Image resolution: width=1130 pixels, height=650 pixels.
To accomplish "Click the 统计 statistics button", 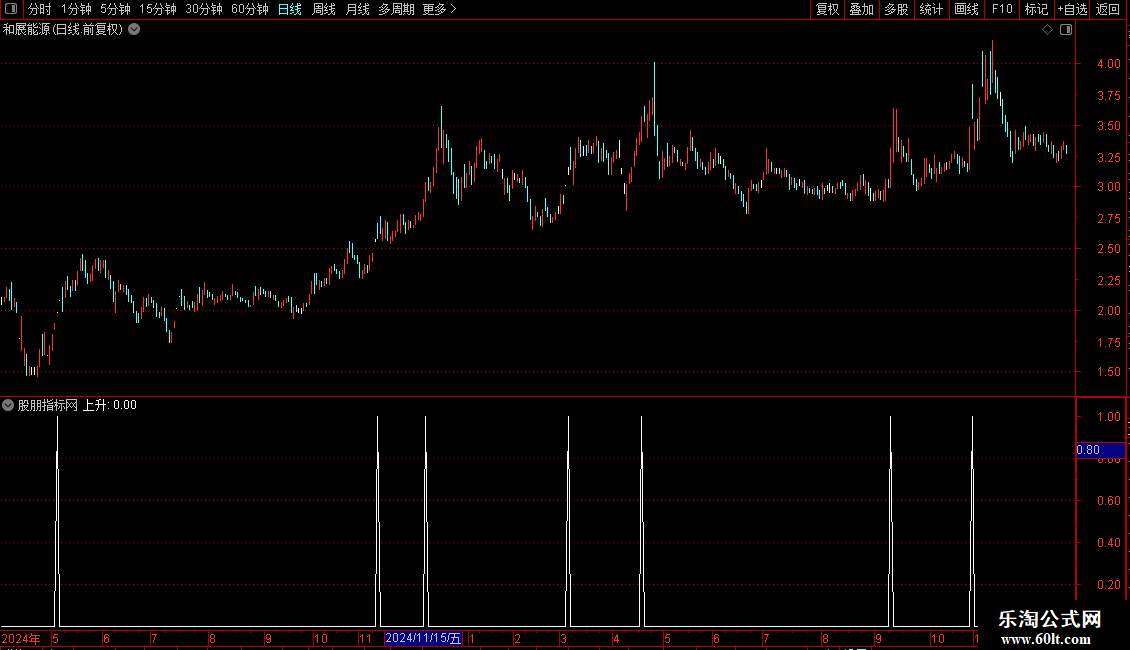I will point(931,9).
